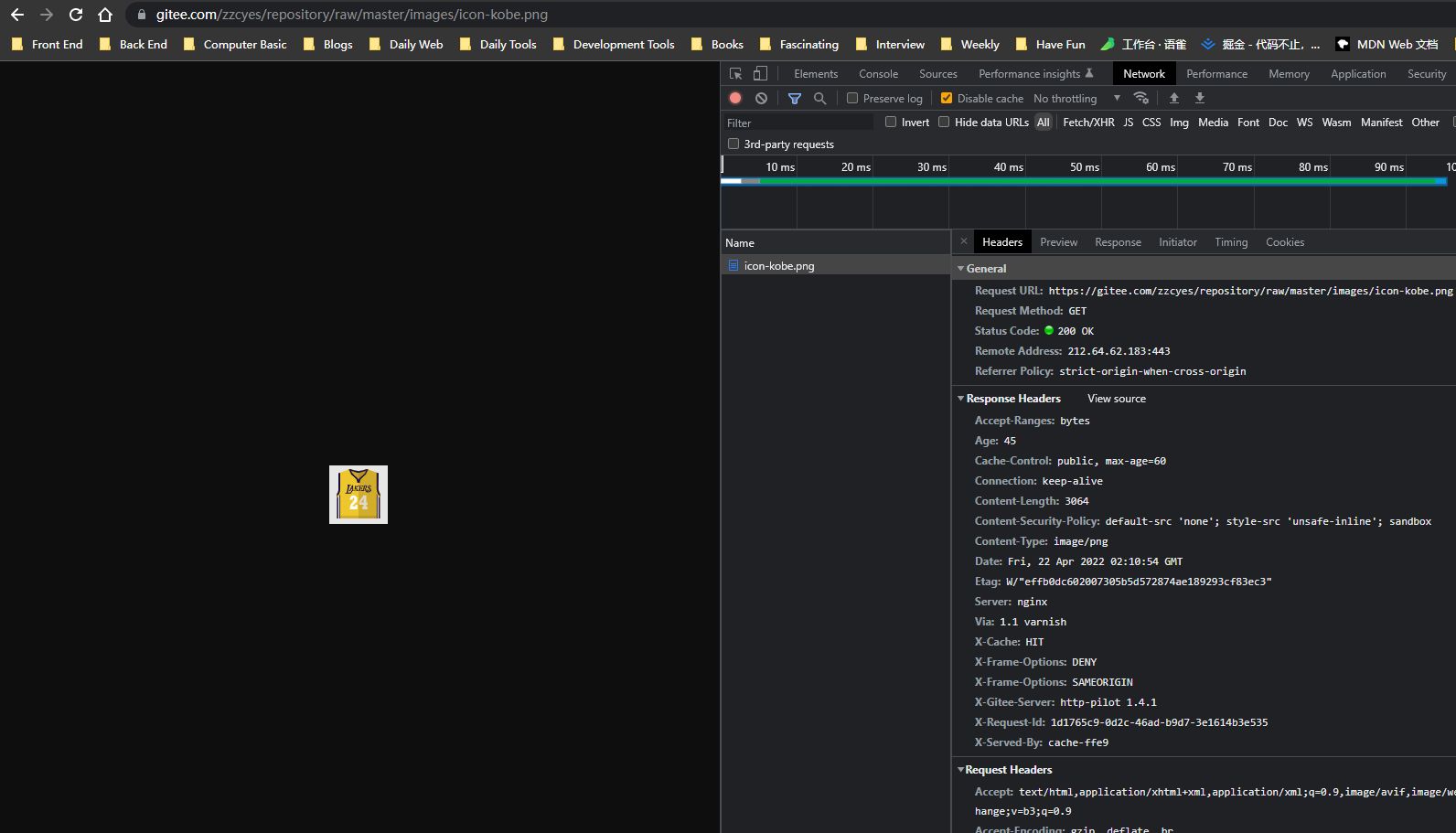Check the Hide data URLs checkbox
1456x833 pixels.
tap(944, 122)
